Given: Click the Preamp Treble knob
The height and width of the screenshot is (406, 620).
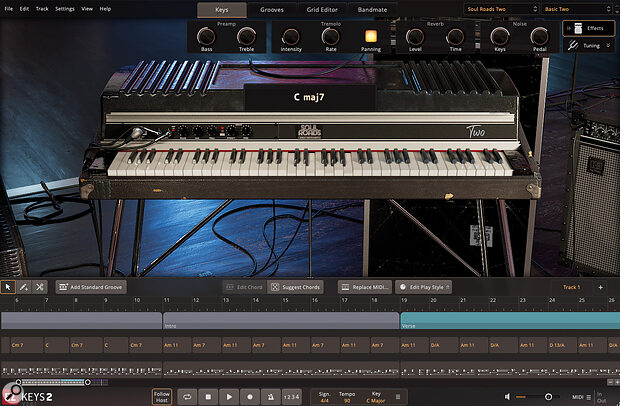Looking at the screenshot, I should (x=246, y=37).
